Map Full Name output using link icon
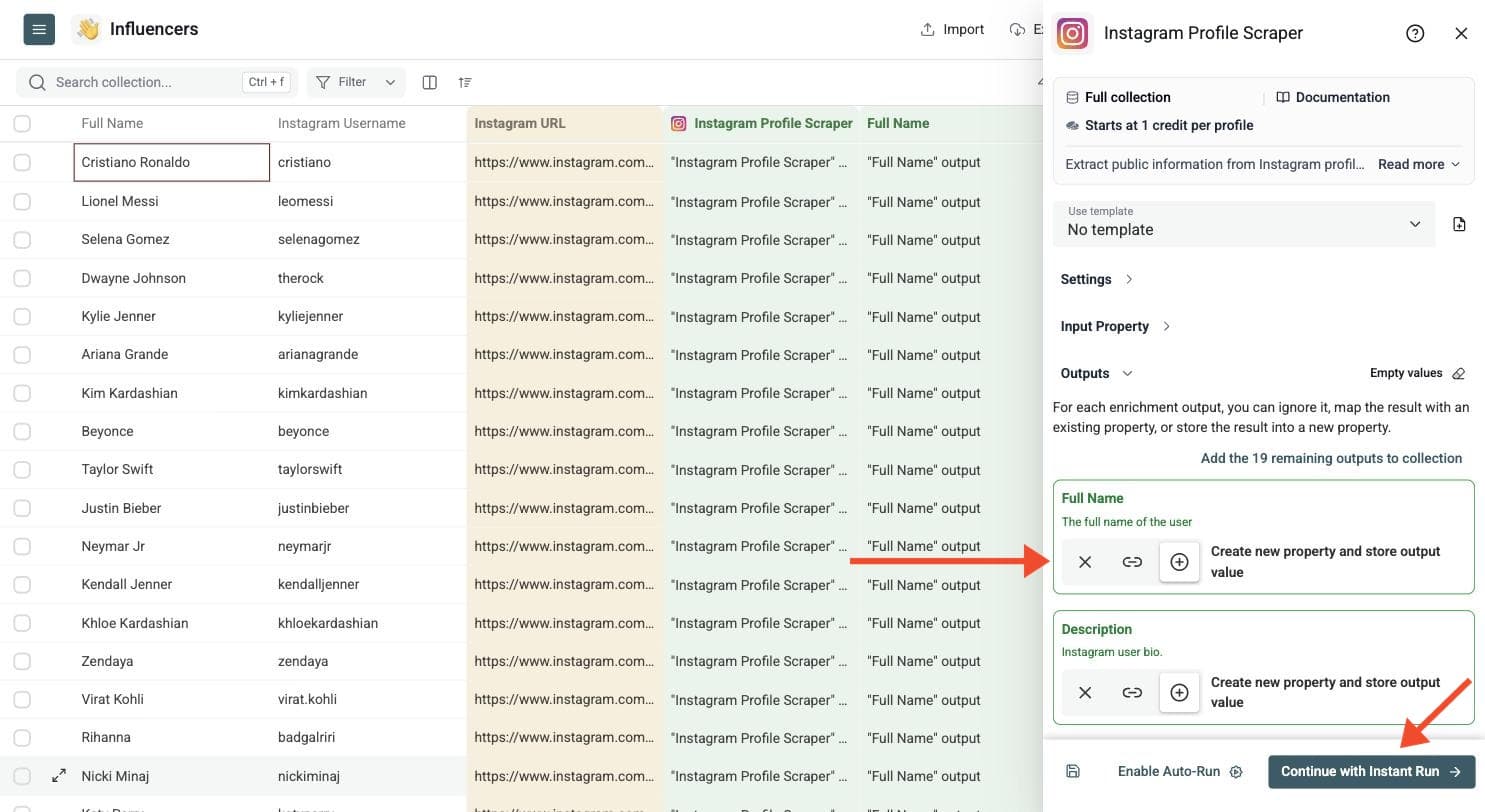 click(x=1132, y=562)
